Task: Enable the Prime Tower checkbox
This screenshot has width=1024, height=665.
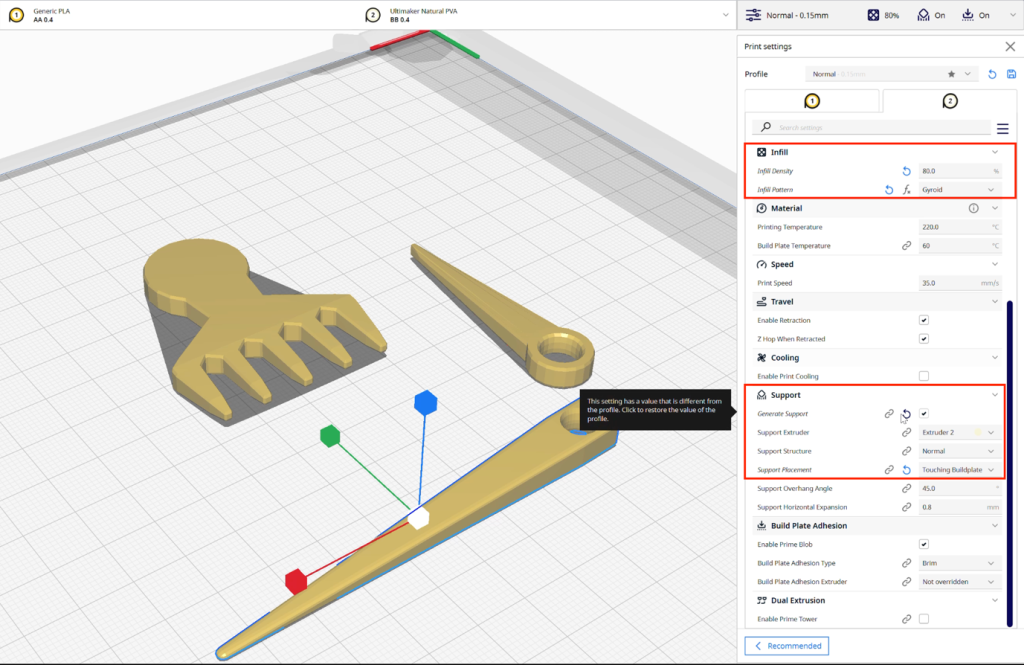Action: 923,619
